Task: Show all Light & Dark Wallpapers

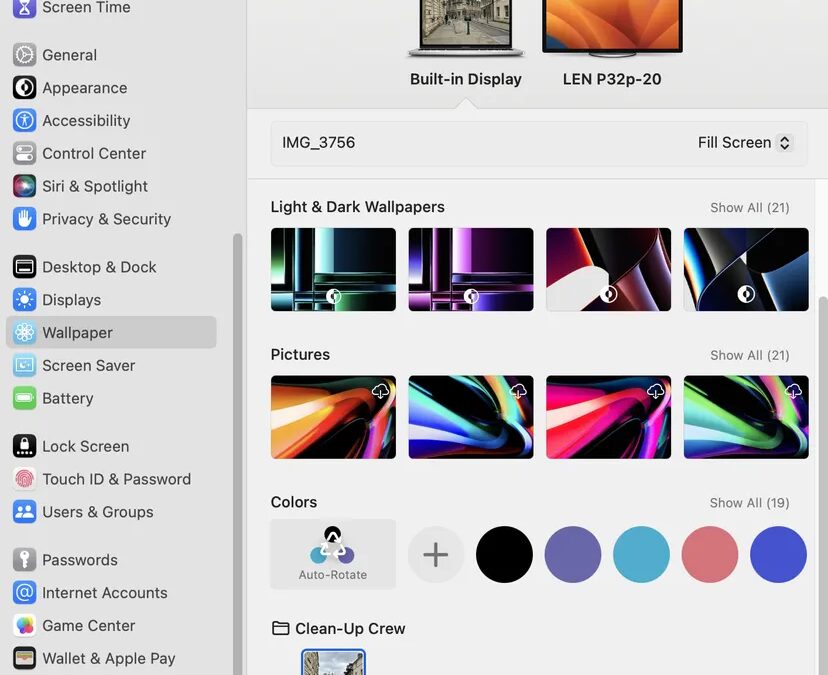Action: pos(749,208)
